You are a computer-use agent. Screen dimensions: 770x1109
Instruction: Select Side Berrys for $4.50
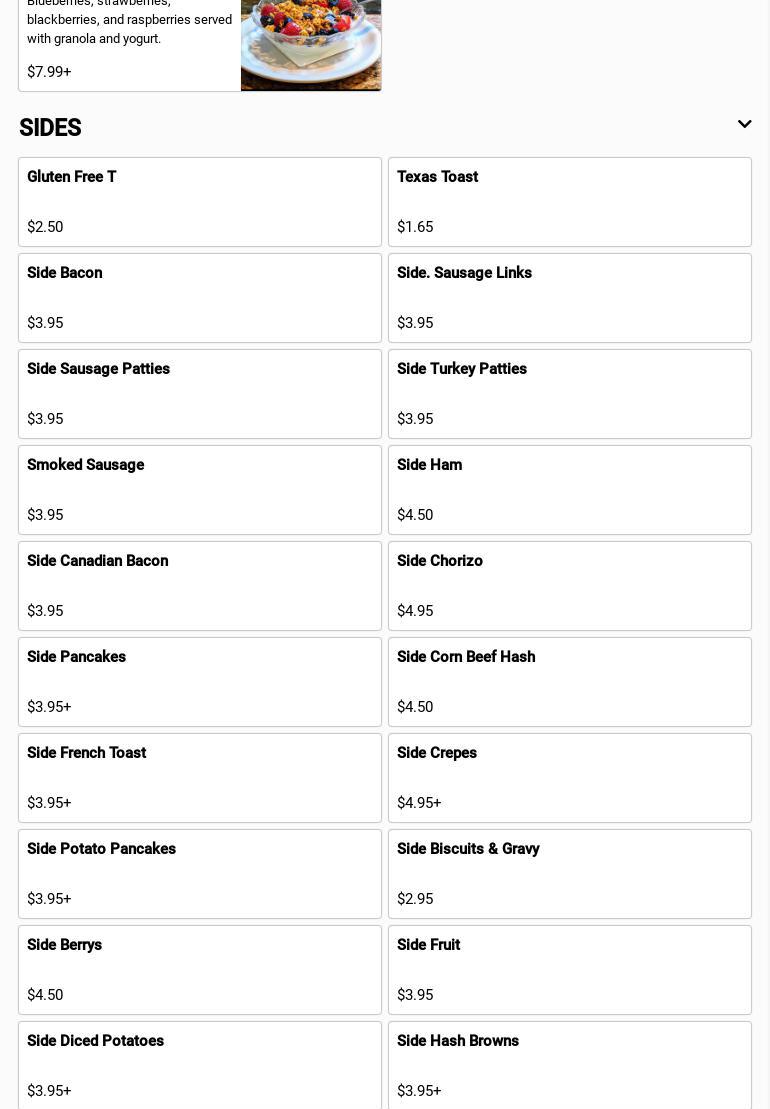pos(200,970)
